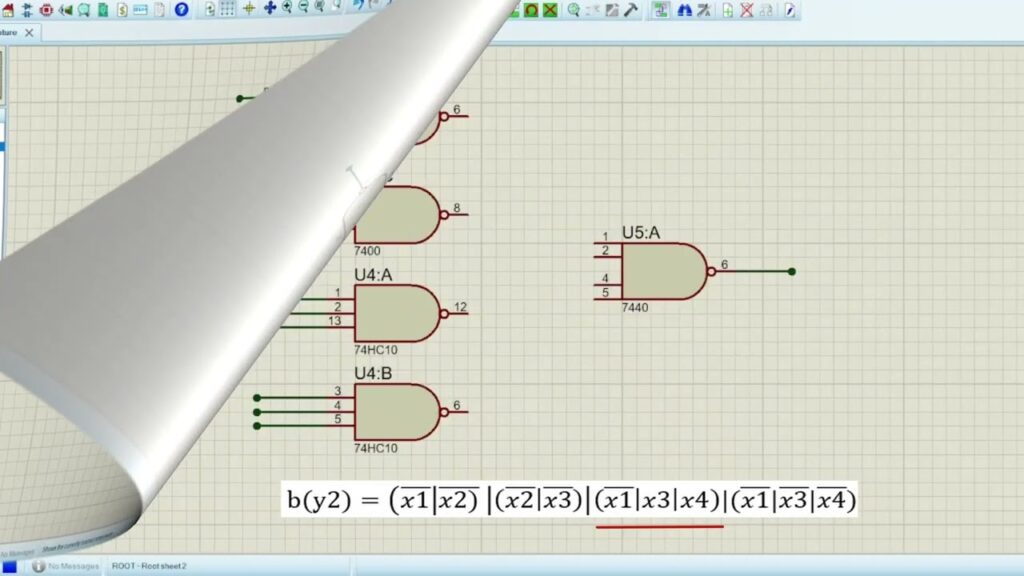Click the blue play button in the bottom corner
The image size is (1024, 576).
click(x=9, y=566)
